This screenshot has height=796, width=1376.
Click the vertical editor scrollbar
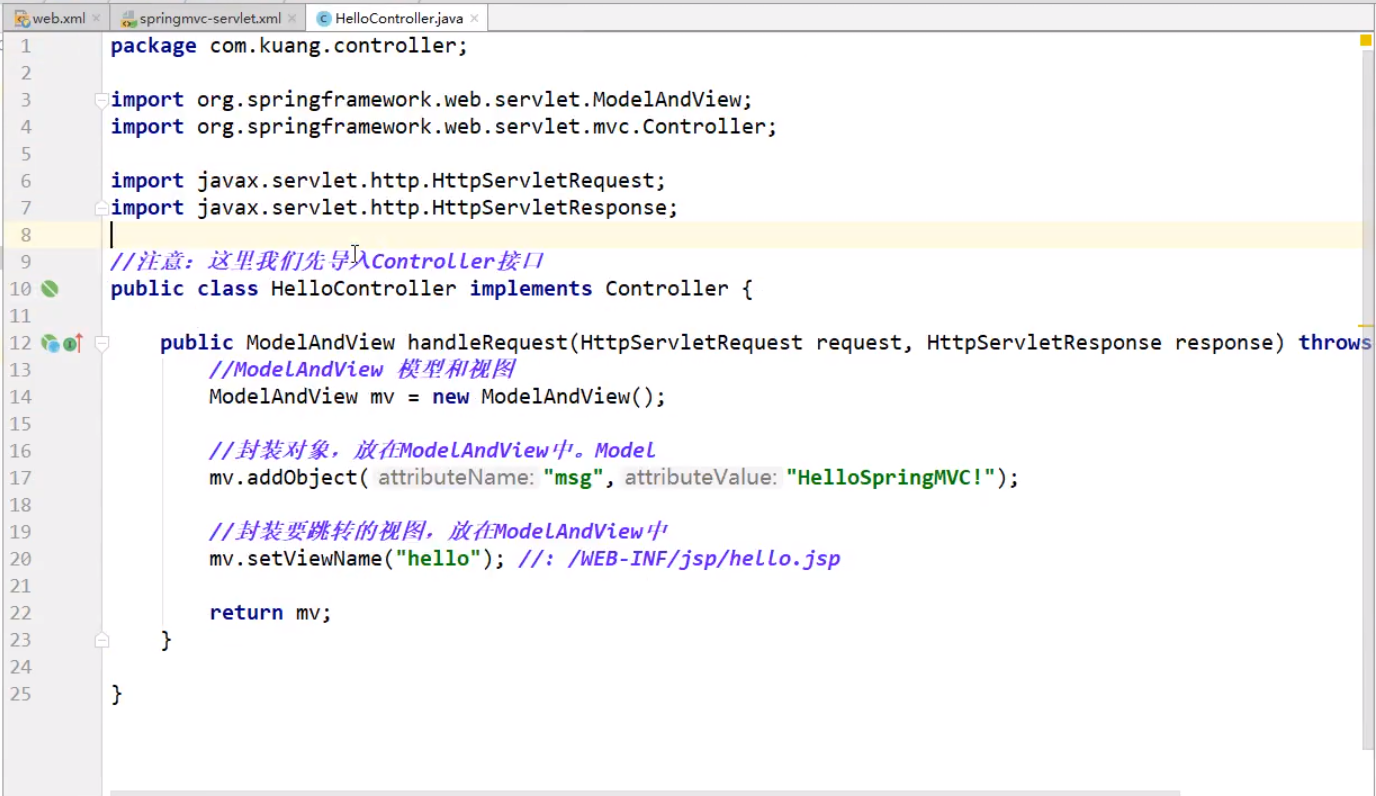pos(1366,400)
